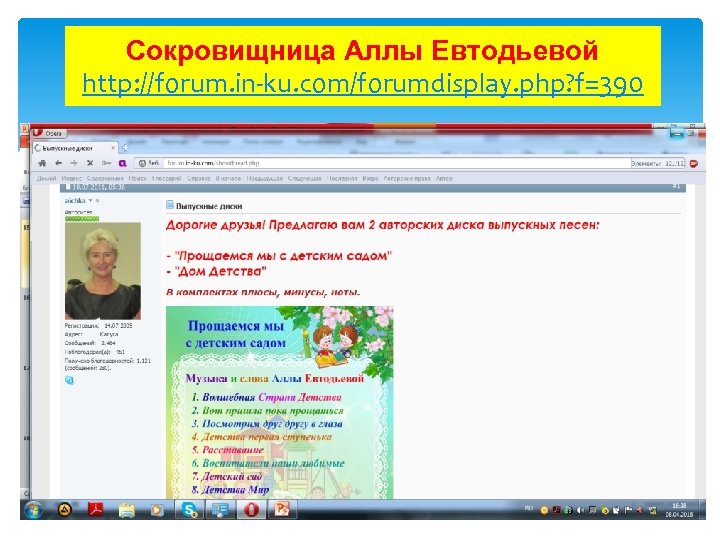
Task: Click Домой in navigation bar
Action: pos(46,178)
